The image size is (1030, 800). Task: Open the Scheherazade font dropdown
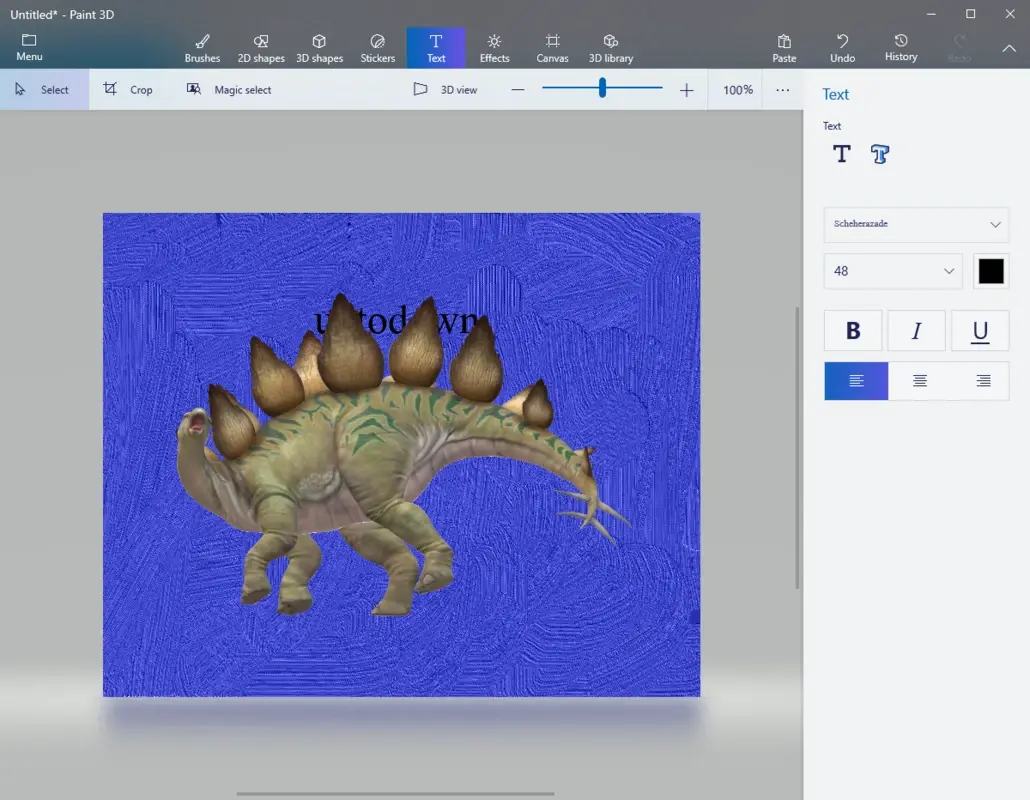pyautogui.click(x=915, y=224)
